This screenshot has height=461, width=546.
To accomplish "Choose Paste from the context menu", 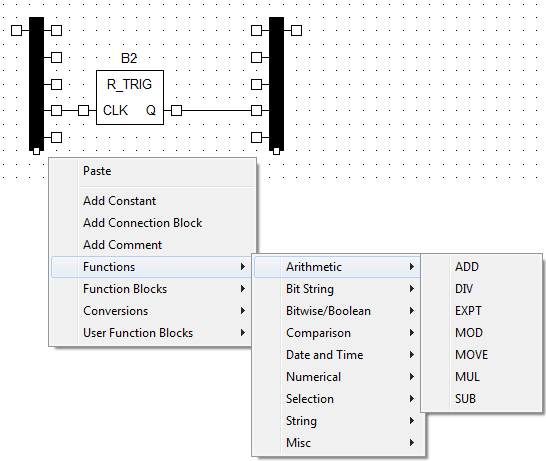I will tap(151, 171).
